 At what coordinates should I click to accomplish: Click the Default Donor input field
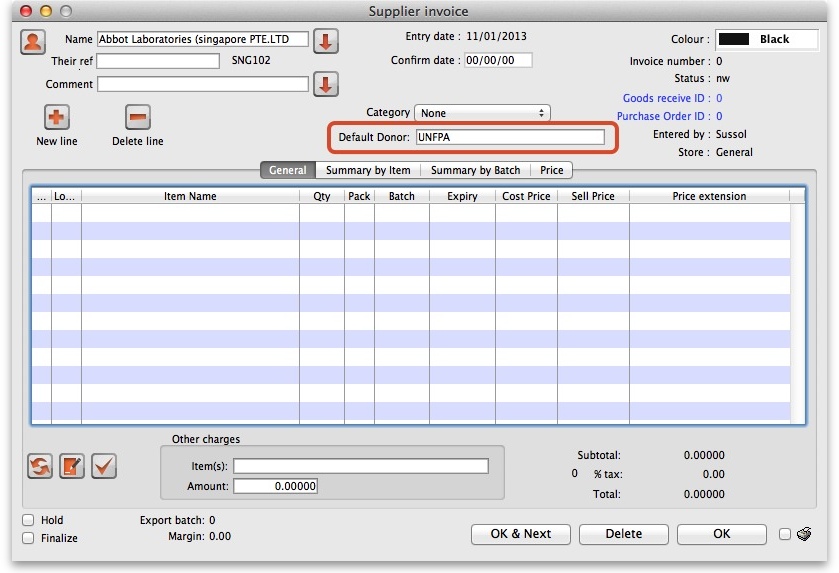[510, 137]
